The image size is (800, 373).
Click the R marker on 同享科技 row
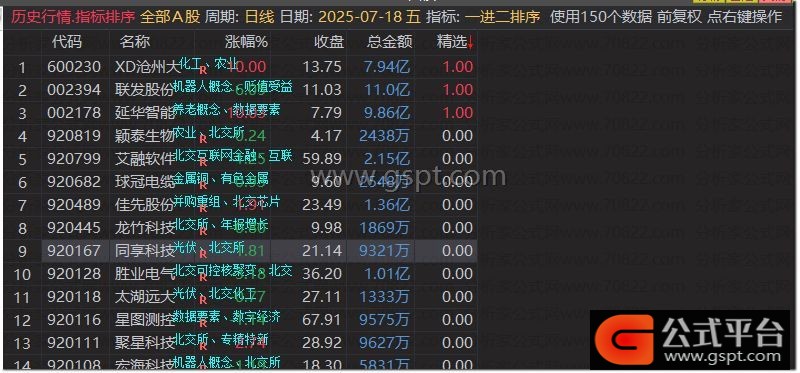coord(203,253)
